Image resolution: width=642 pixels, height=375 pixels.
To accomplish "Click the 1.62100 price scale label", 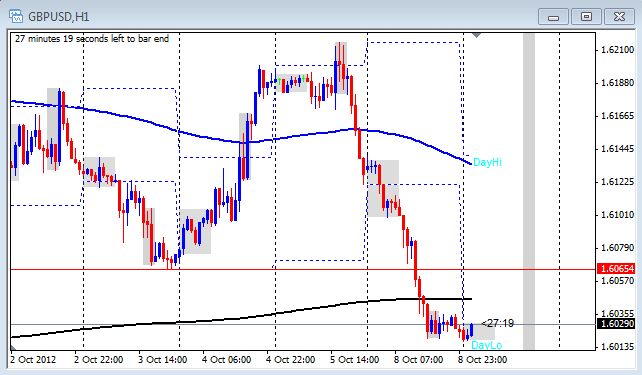I will click(x=617, y=50).
